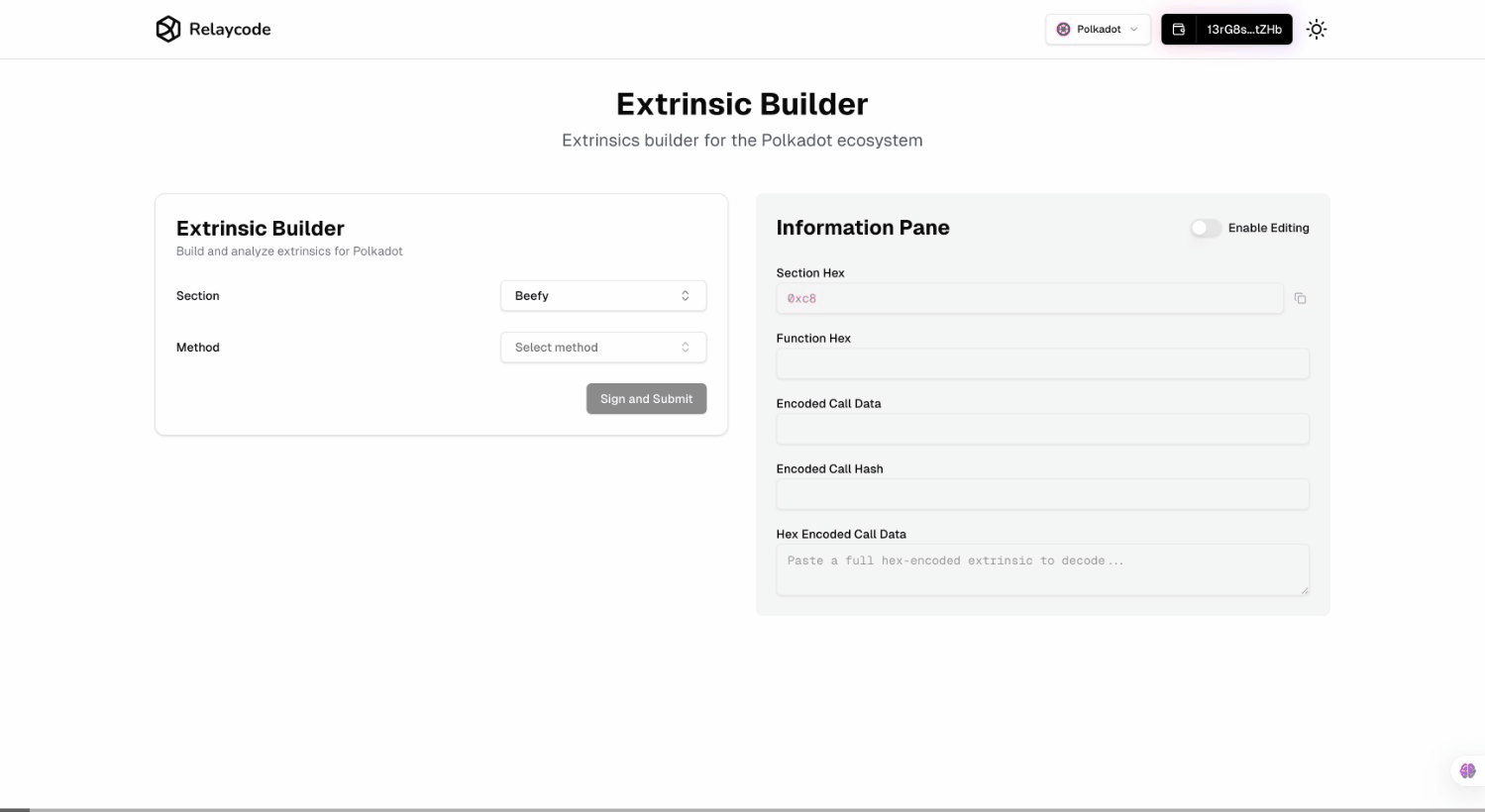The image size is (1485, 812).
Task: Click the Relaycode cube logo icon
Action: (x=166, y=29)
